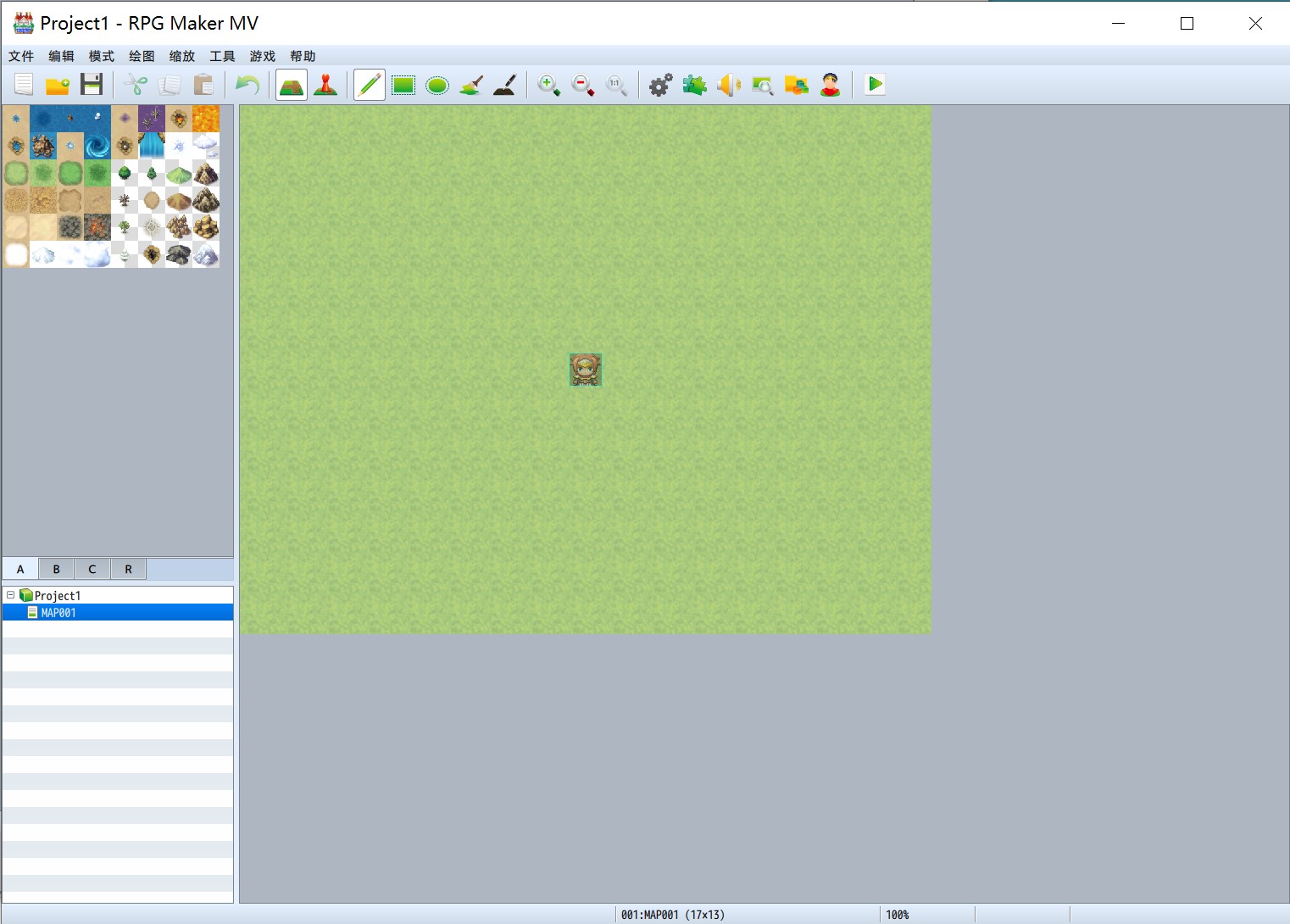Save the project with the floppy disk icon
The height and width of the screenshot is (924, 1290).
pos(92,85)
